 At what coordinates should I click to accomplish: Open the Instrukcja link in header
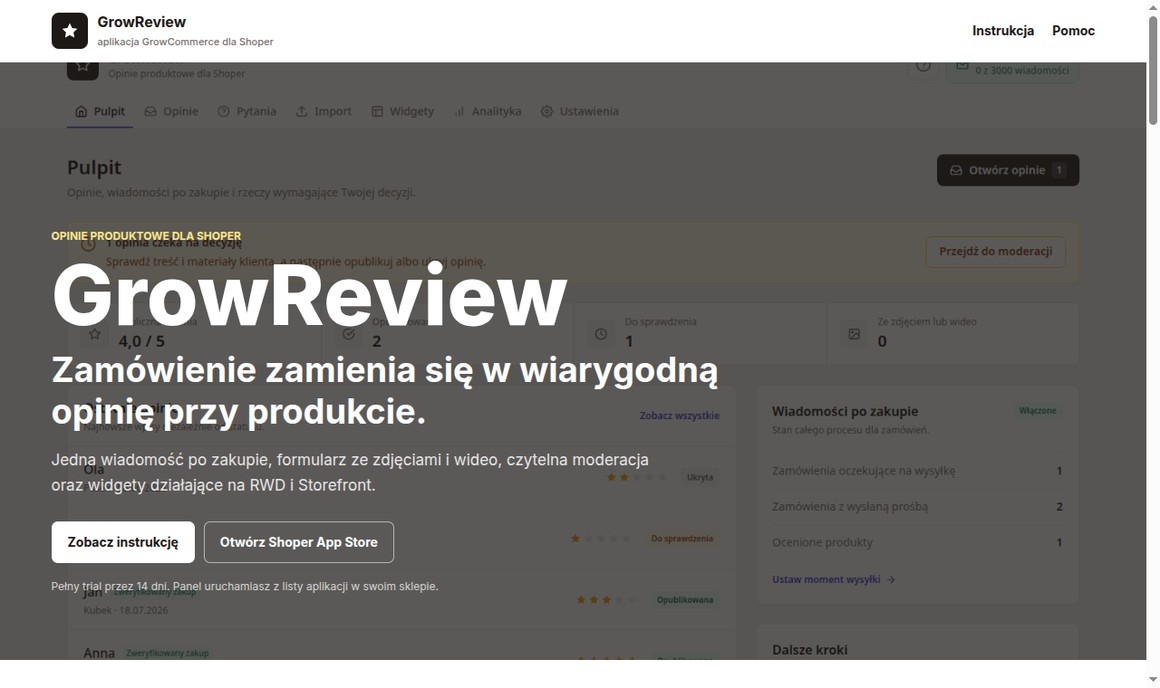tap(1002, 30)
